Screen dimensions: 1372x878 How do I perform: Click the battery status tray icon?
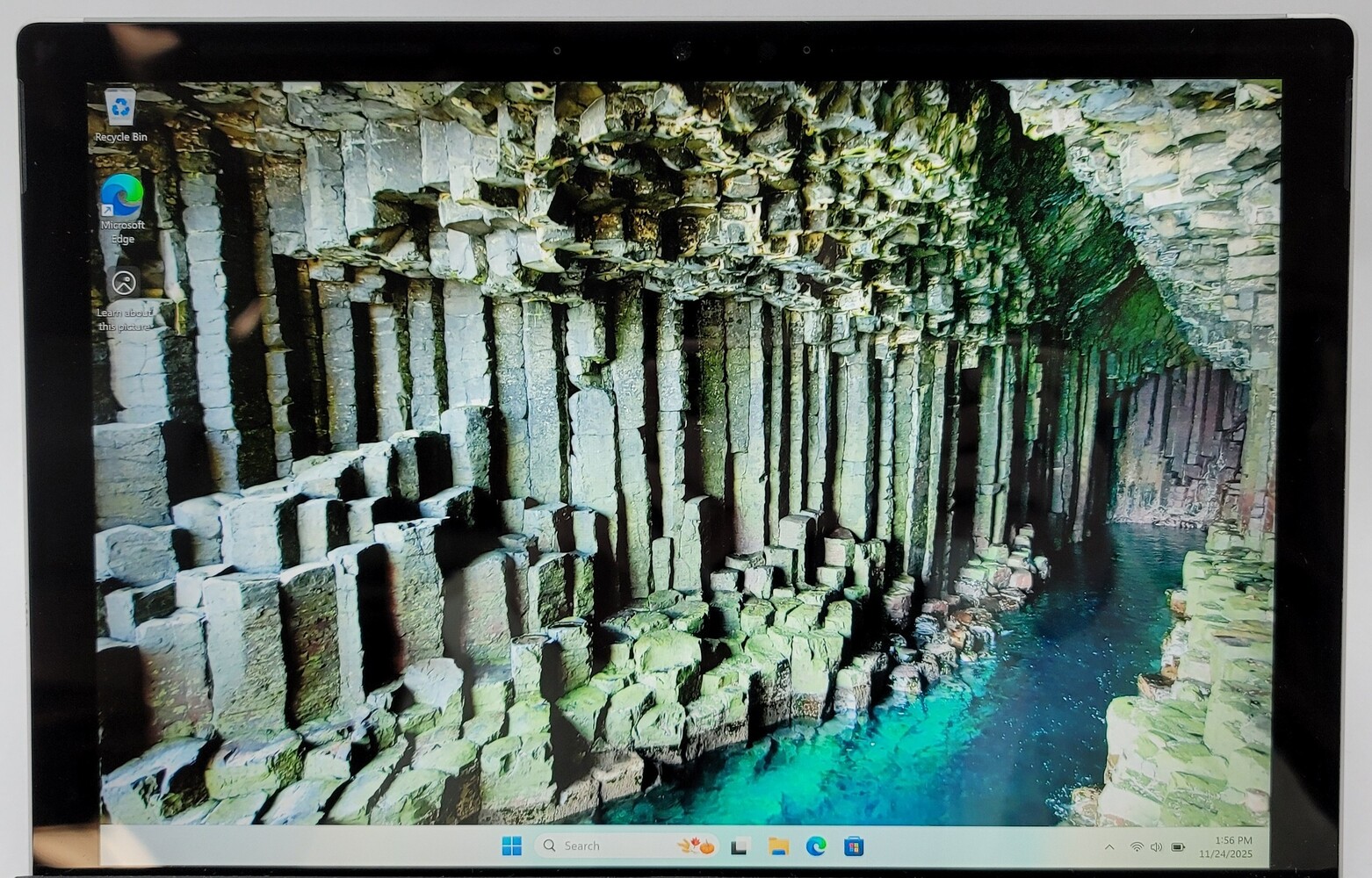1179,847
